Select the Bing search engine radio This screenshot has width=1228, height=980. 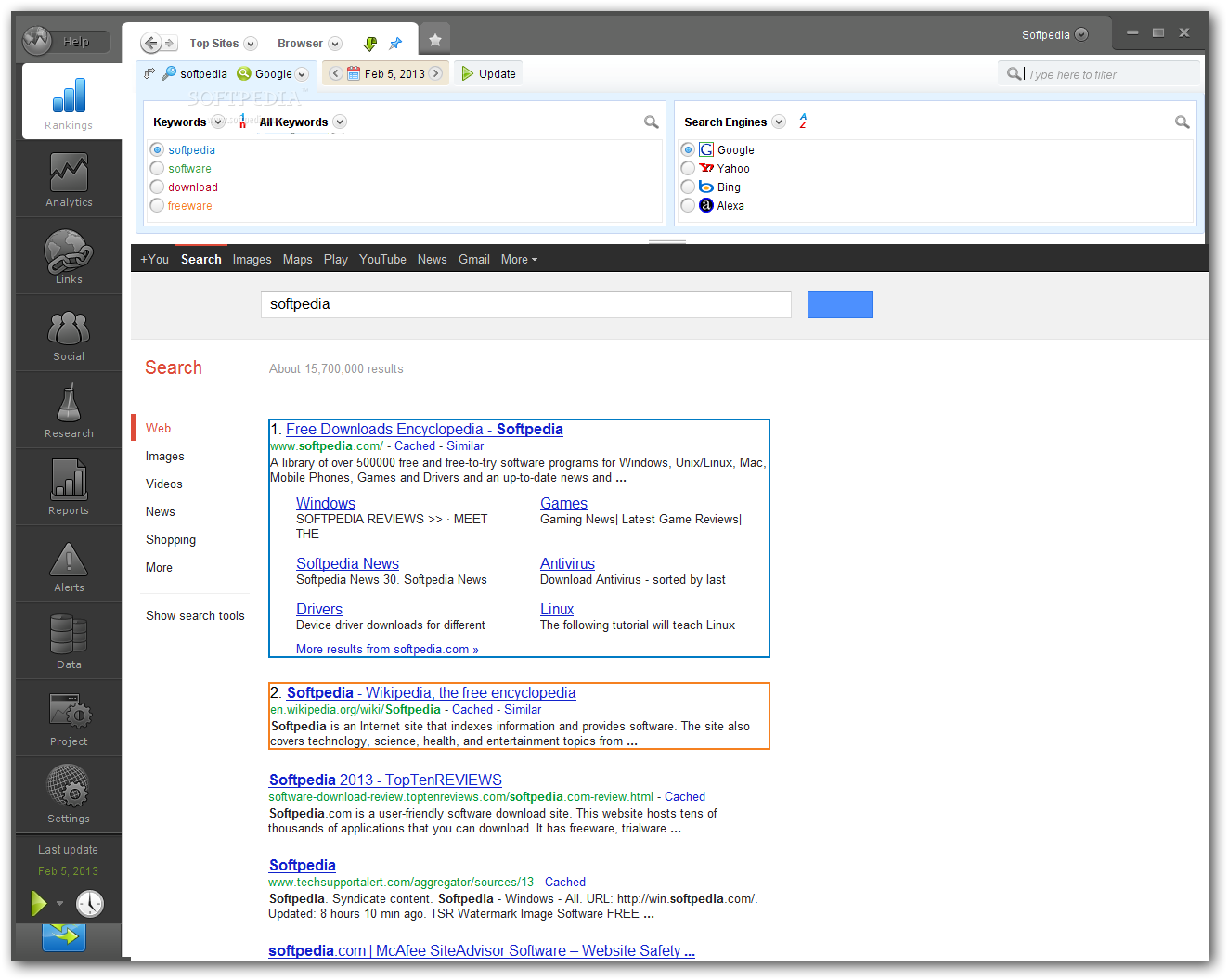(x=688, y=187)
